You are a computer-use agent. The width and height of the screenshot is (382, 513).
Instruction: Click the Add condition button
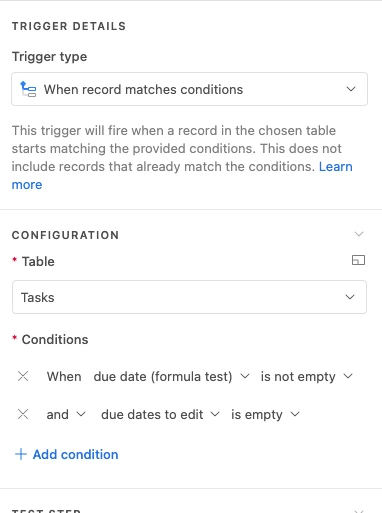(67, 454)
